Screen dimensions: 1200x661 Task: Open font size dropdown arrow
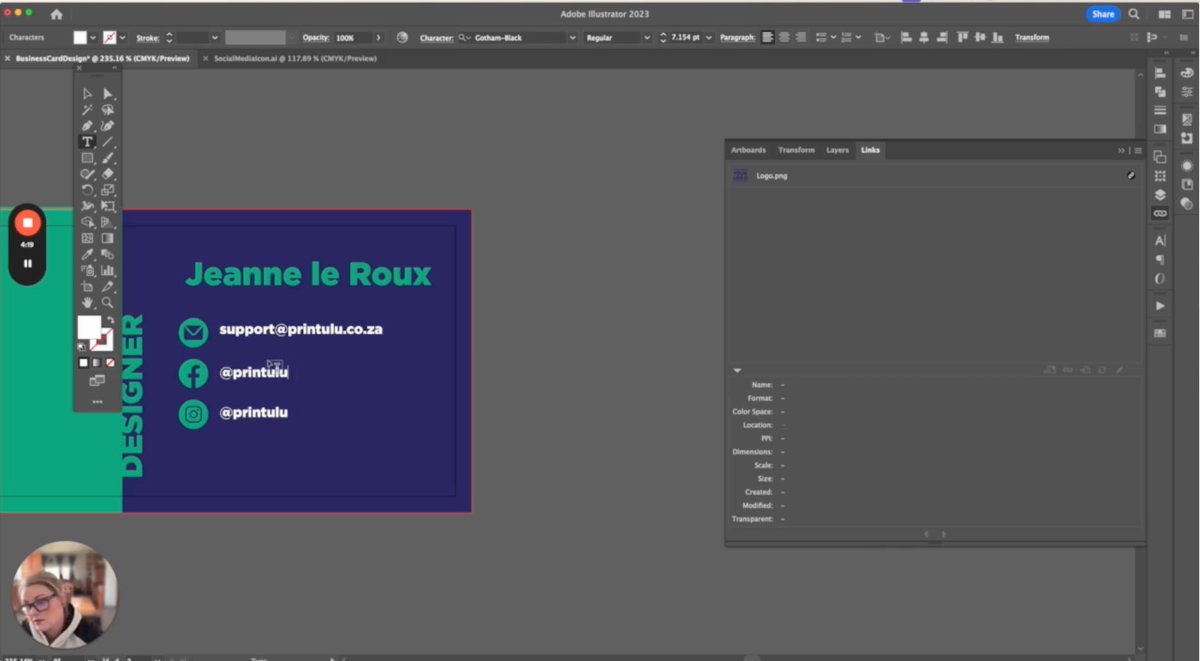[709, 38]
